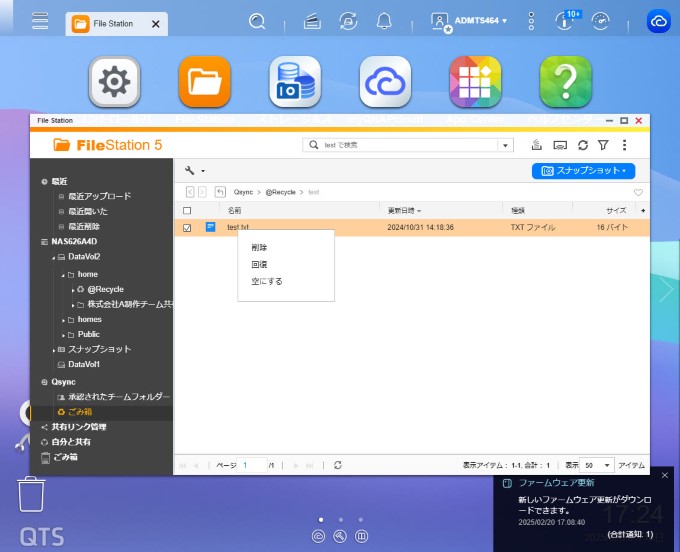Open the items-per-page 50 dropdown
Screen dimensions: 680x552
coord(597,465)
